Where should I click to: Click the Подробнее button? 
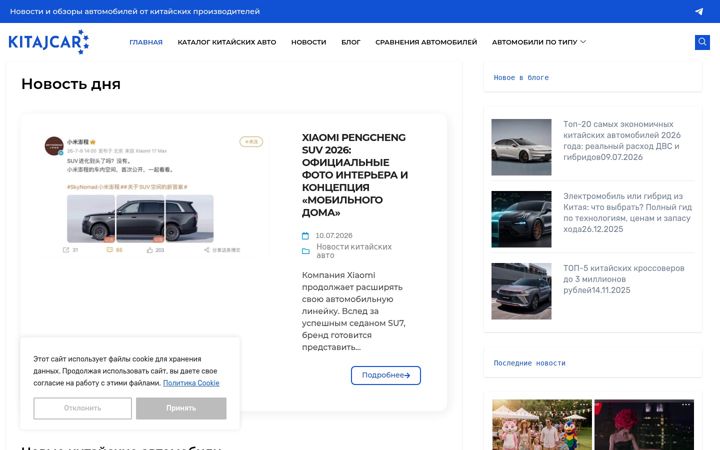coord(386,375)
